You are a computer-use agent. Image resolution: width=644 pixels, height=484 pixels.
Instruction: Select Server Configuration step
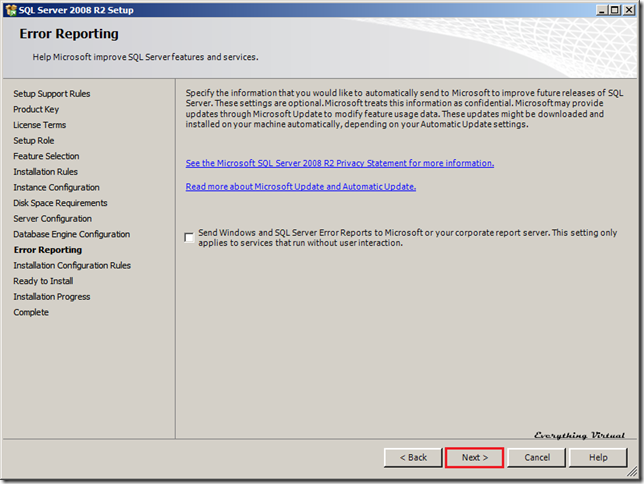53,219
